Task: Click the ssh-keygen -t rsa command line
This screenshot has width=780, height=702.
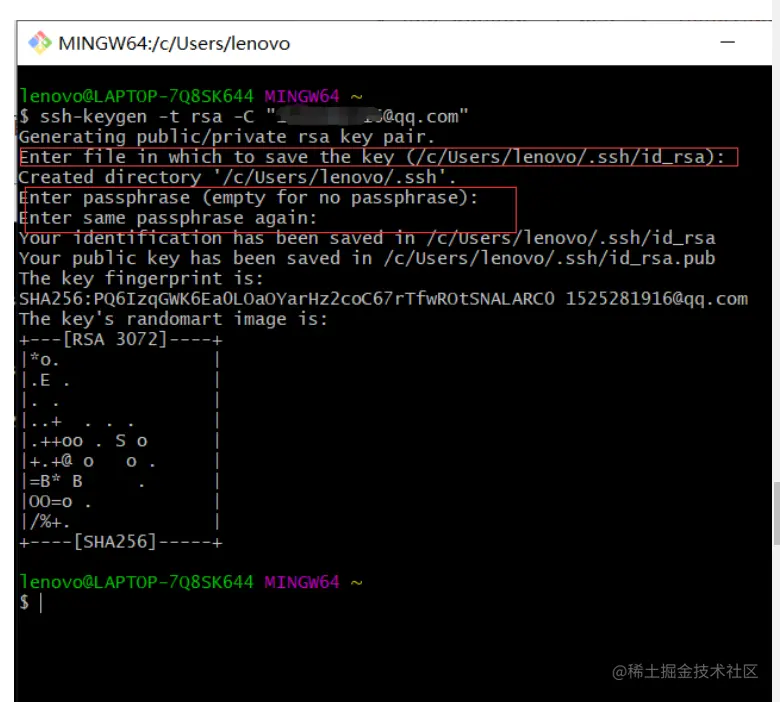Action: click(x=244, y=116)
